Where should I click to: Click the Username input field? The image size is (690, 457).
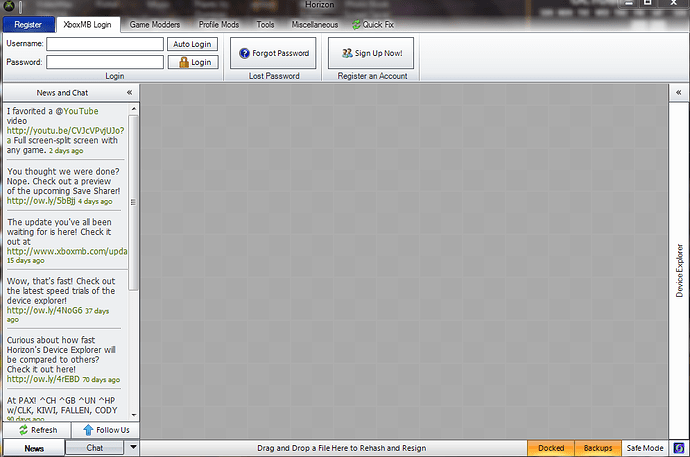104,44
